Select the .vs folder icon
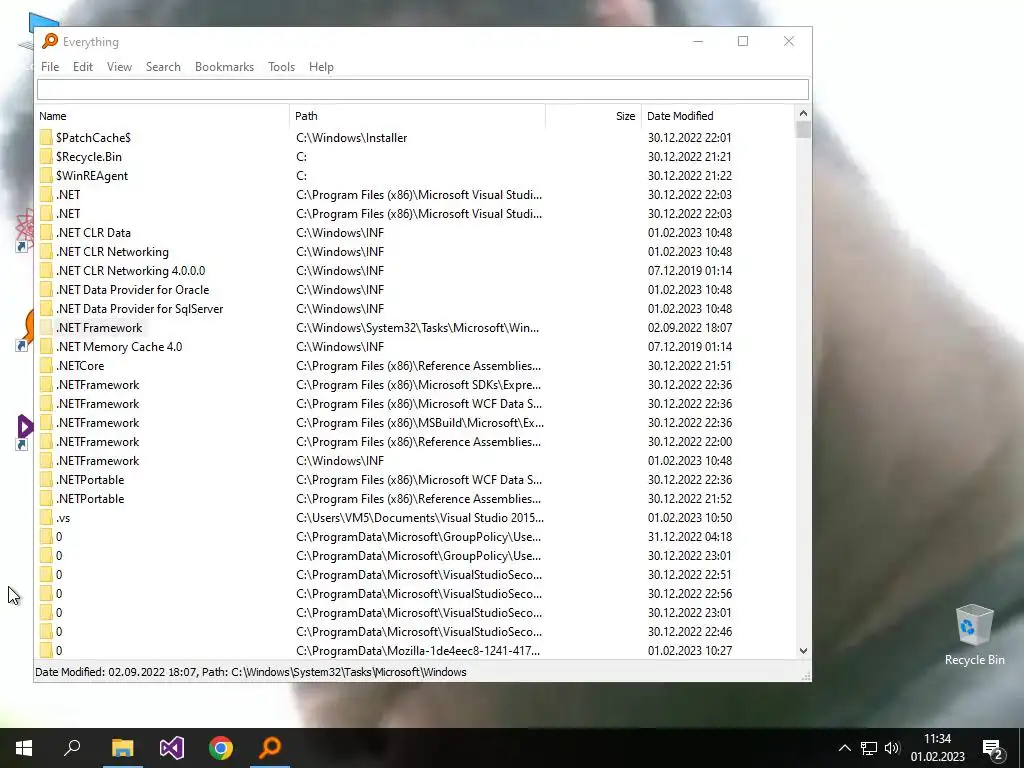This screenshot has height=768, width=1024. (46, 518)
